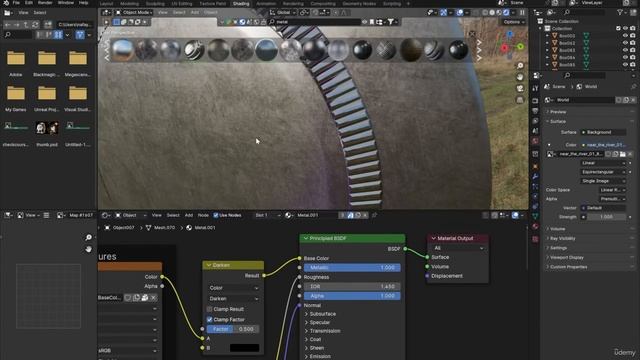
Task: Open the viewport Options dropdown
Action: tap(513, 22)
